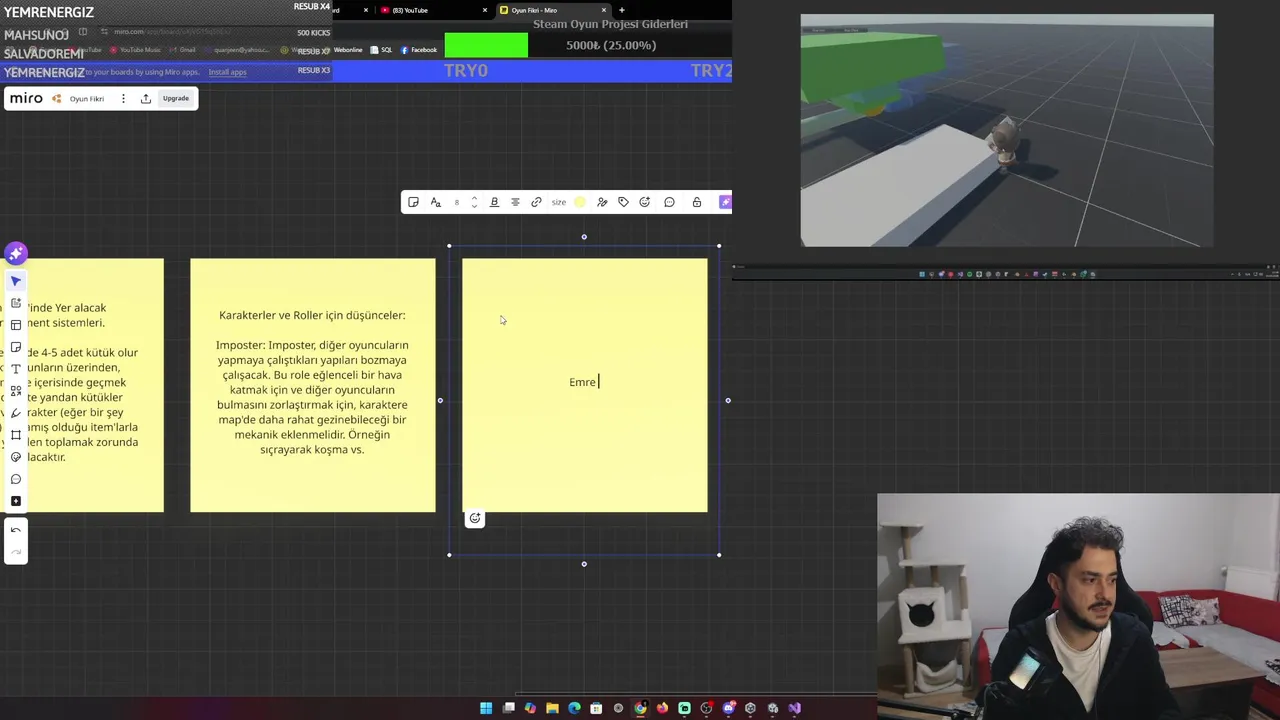Click the game preview viewport
The width and height of the screenshot is (1280, 720).
tap(1007, 130)
